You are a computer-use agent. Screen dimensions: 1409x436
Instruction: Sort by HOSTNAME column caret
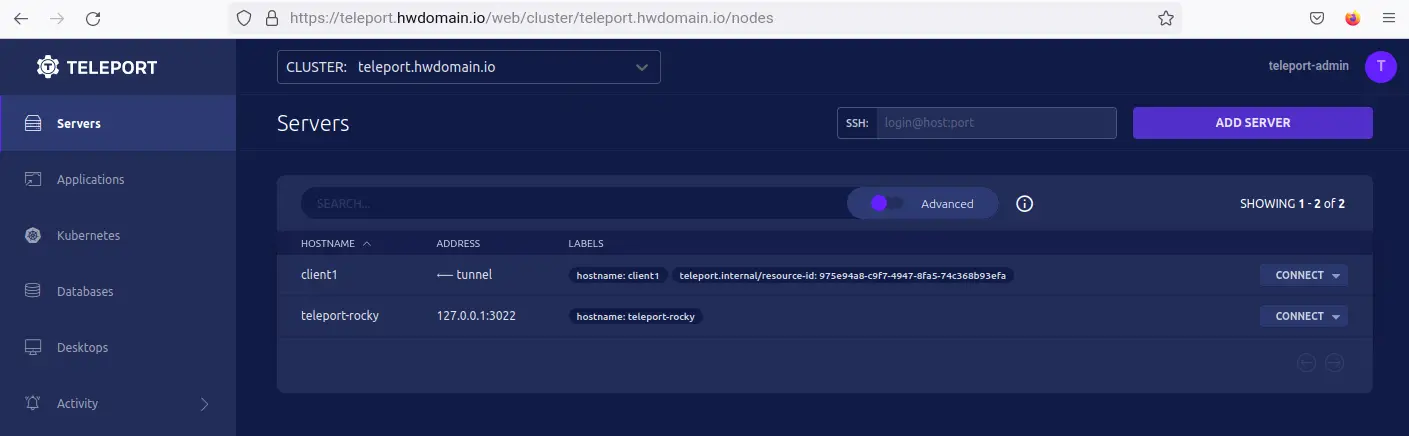click(x=367, y=243)
